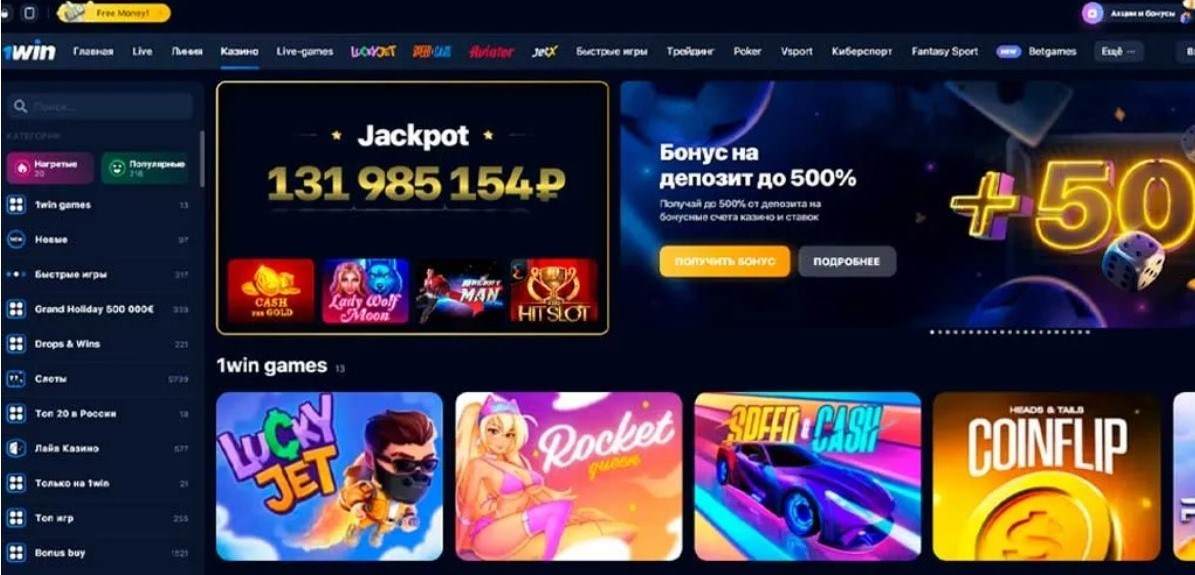1195x575 pixels.
Task: Open the Aviator logo in navigation bar
Action: [492, 52]
